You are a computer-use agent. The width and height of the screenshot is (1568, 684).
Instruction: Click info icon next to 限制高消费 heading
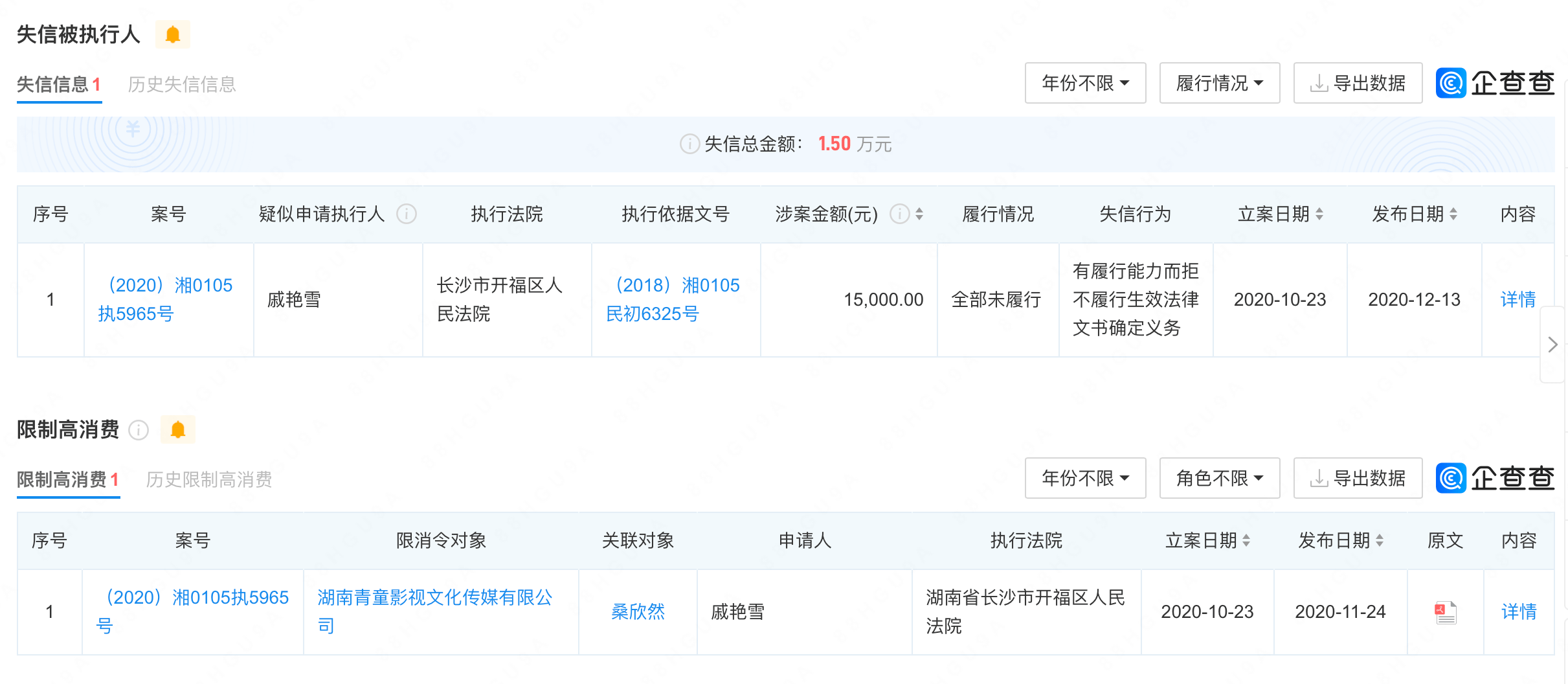point(139,429)
